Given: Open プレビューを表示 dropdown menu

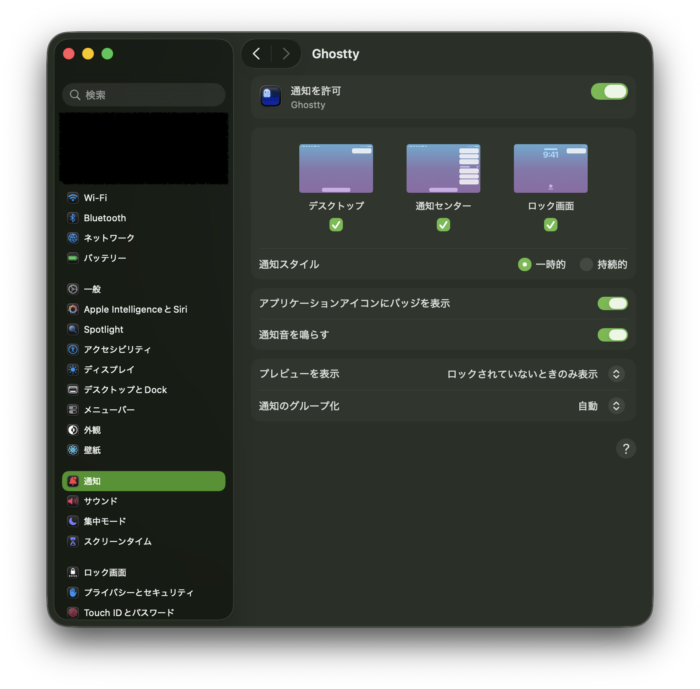Looking at the screenshot, I should click(x=616, y=374).
